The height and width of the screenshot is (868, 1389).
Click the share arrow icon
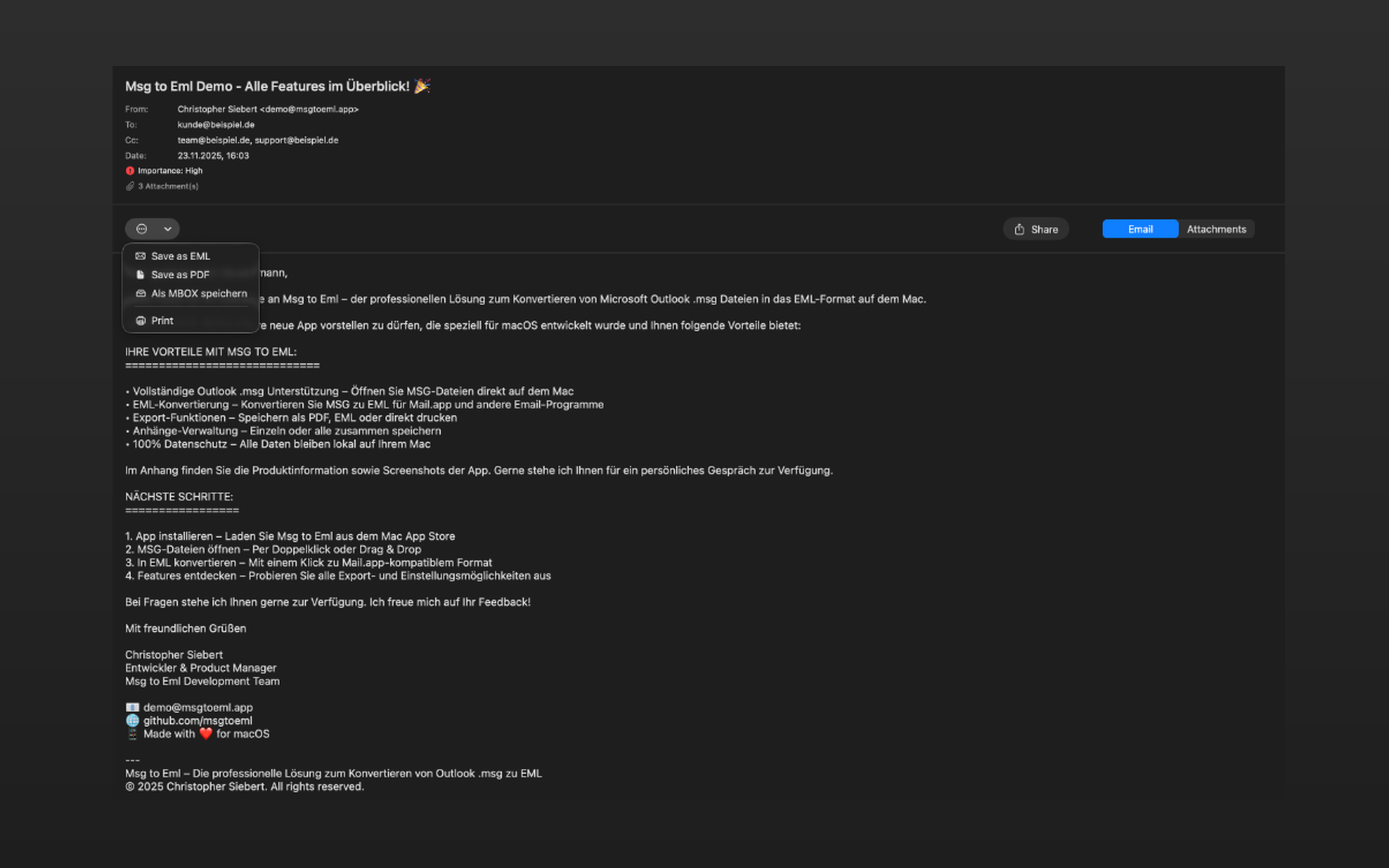pos(1020,229)
